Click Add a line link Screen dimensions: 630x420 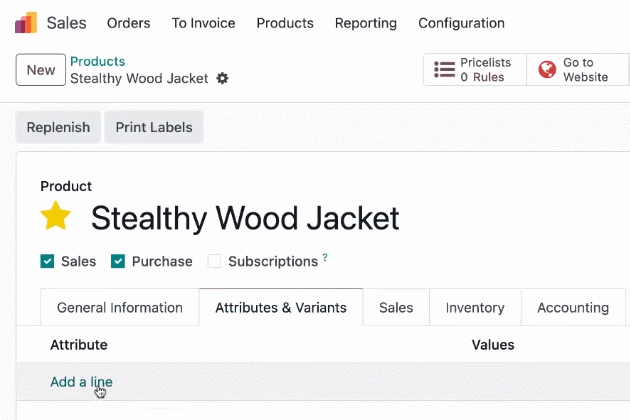click(x=81, y=382)
